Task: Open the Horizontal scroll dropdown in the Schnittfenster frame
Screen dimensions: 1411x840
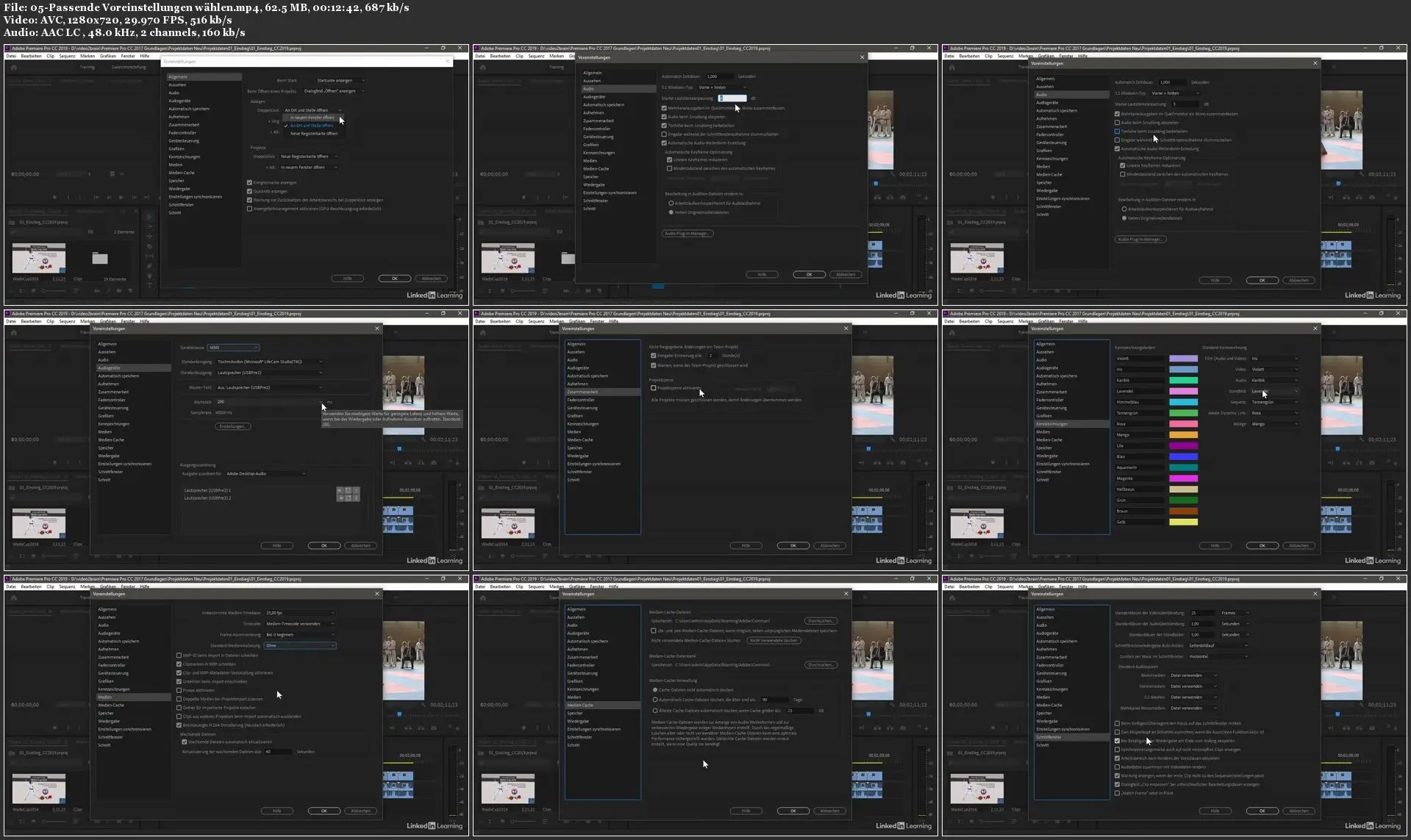Action: click(1218, 656)
